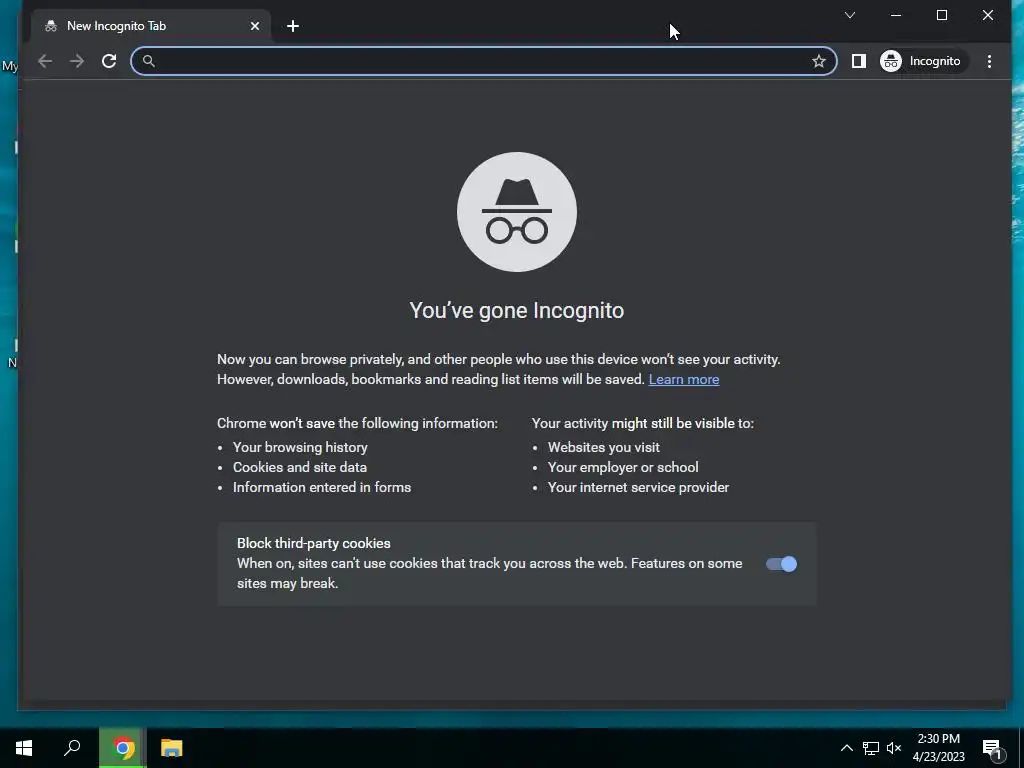
Task: Open Chrome three-dot menu
Action: (989, 61)
